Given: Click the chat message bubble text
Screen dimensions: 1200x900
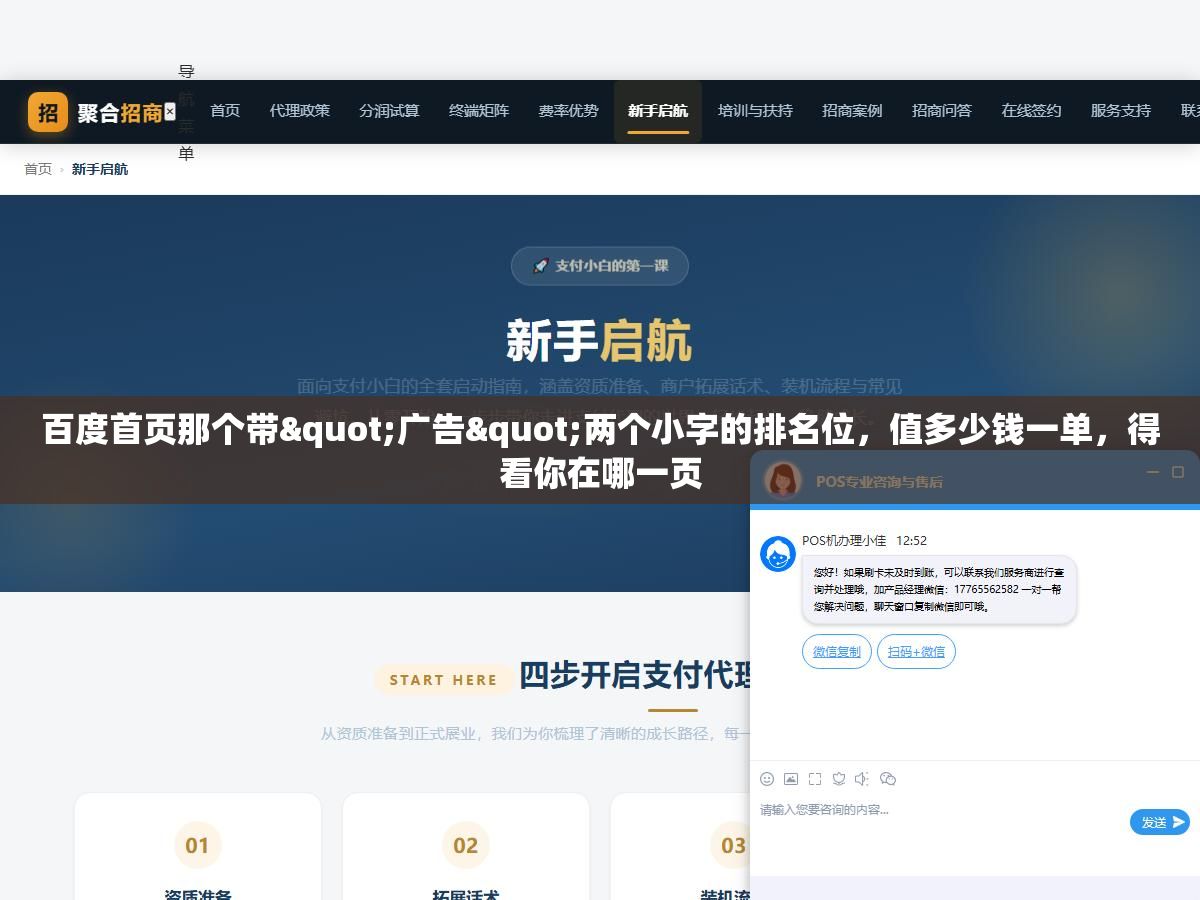Looking at the screenshot, I should [939, 590].
